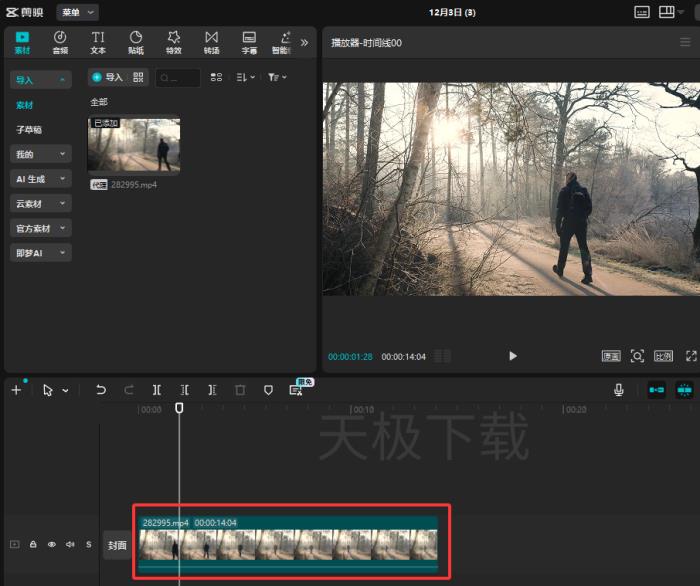Click the fullscreen icon in player
This screenshot has width=700, height=586.
point(691,356)
